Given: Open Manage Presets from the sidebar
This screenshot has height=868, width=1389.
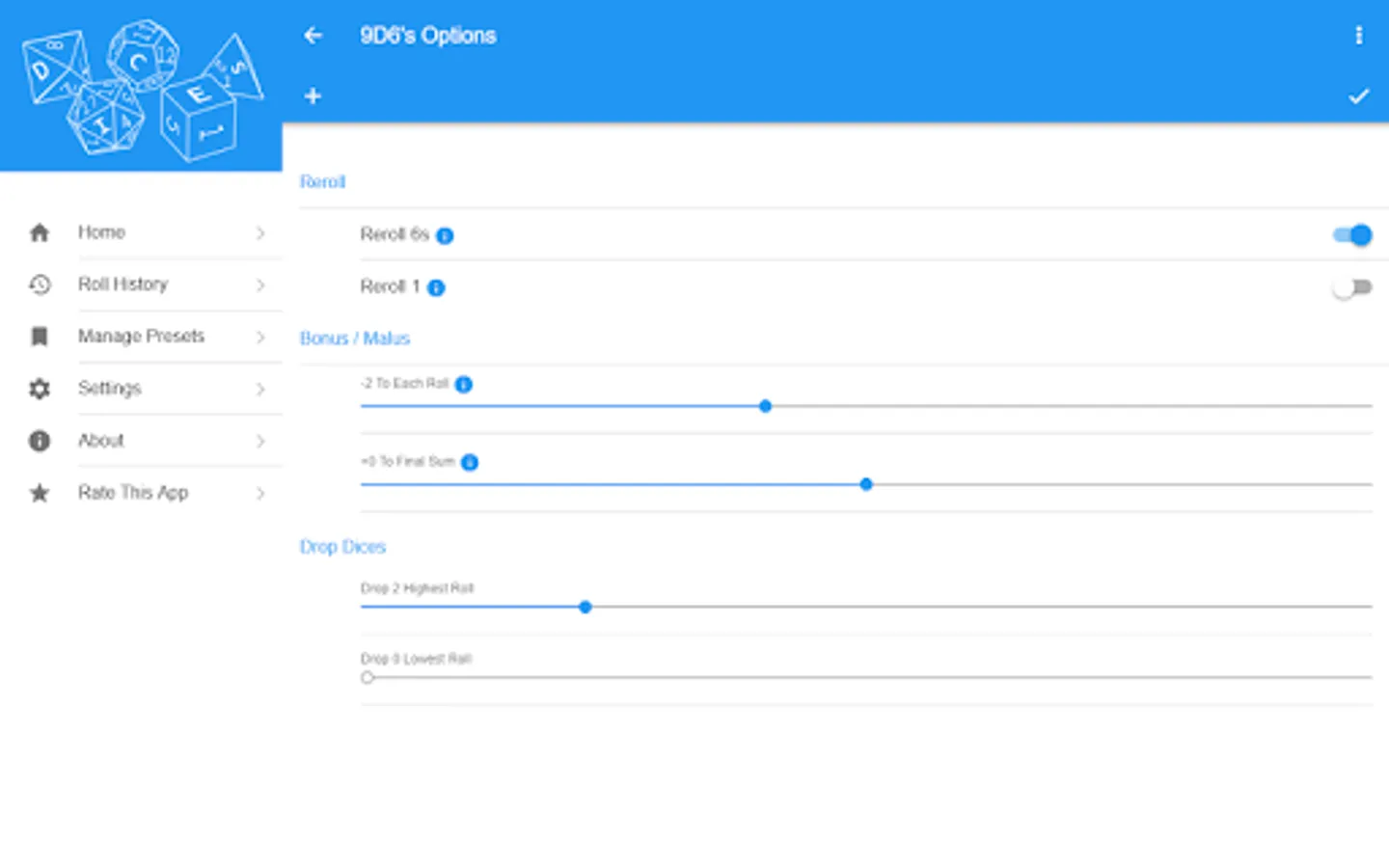Looking at the screenshot, I should coord(141,337).
